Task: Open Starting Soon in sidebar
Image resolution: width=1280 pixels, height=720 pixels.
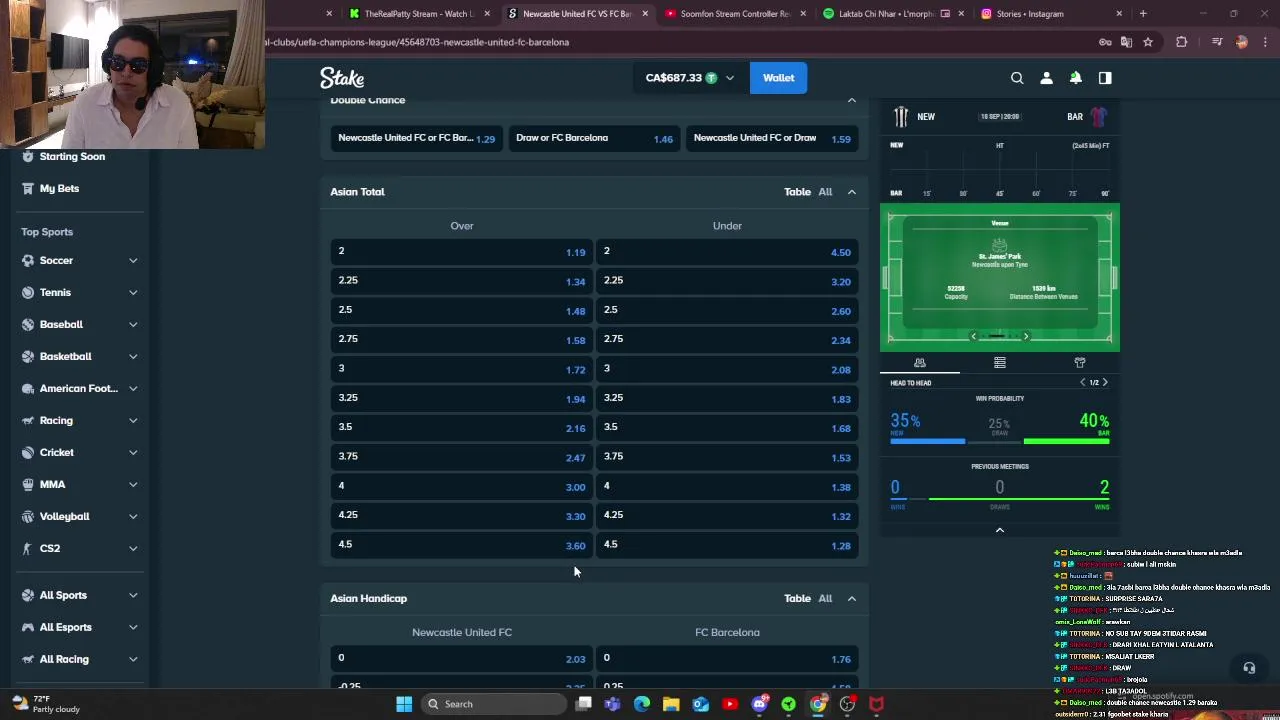Action: click(72, 156)
